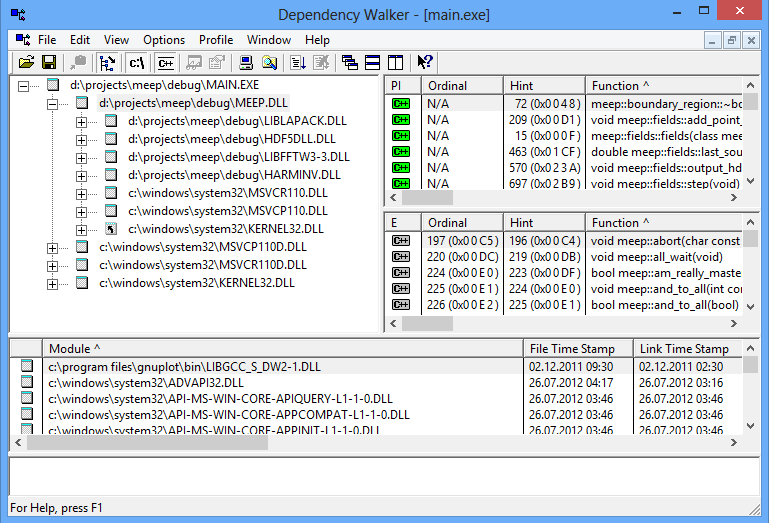
Task: Sort by File Time Stamp column header
Action: pos(577,348)
